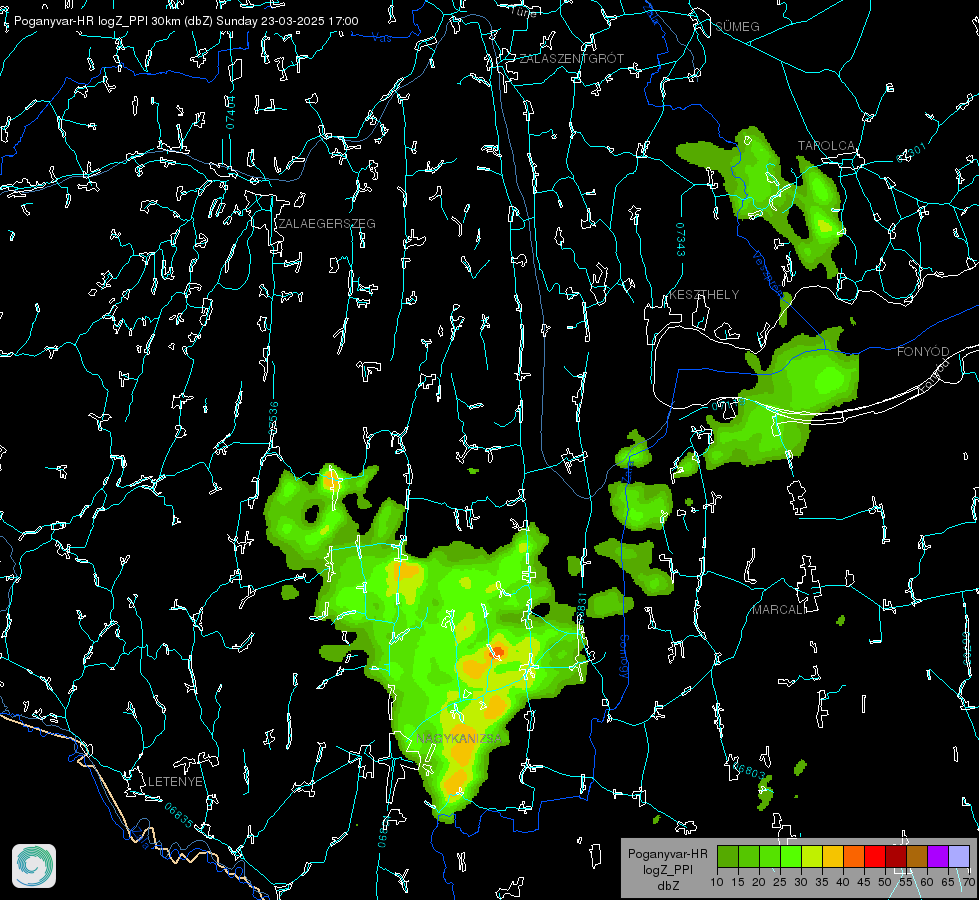Screen dimensions: 979x900
Task: Click the red storm core north of Nagykanizsa
Action: tap(498, 652)
